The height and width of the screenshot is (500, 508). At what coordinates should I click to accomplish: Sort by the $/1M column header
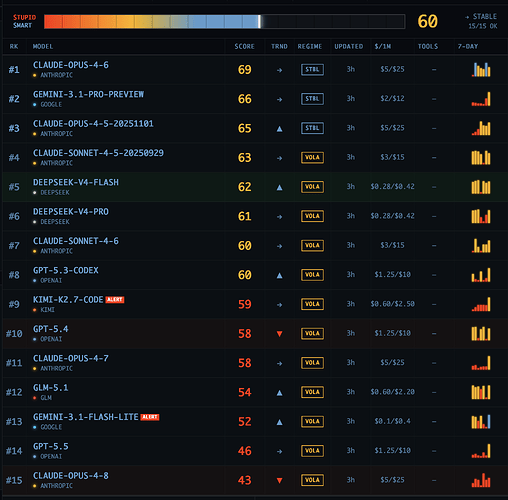(383, 46)
